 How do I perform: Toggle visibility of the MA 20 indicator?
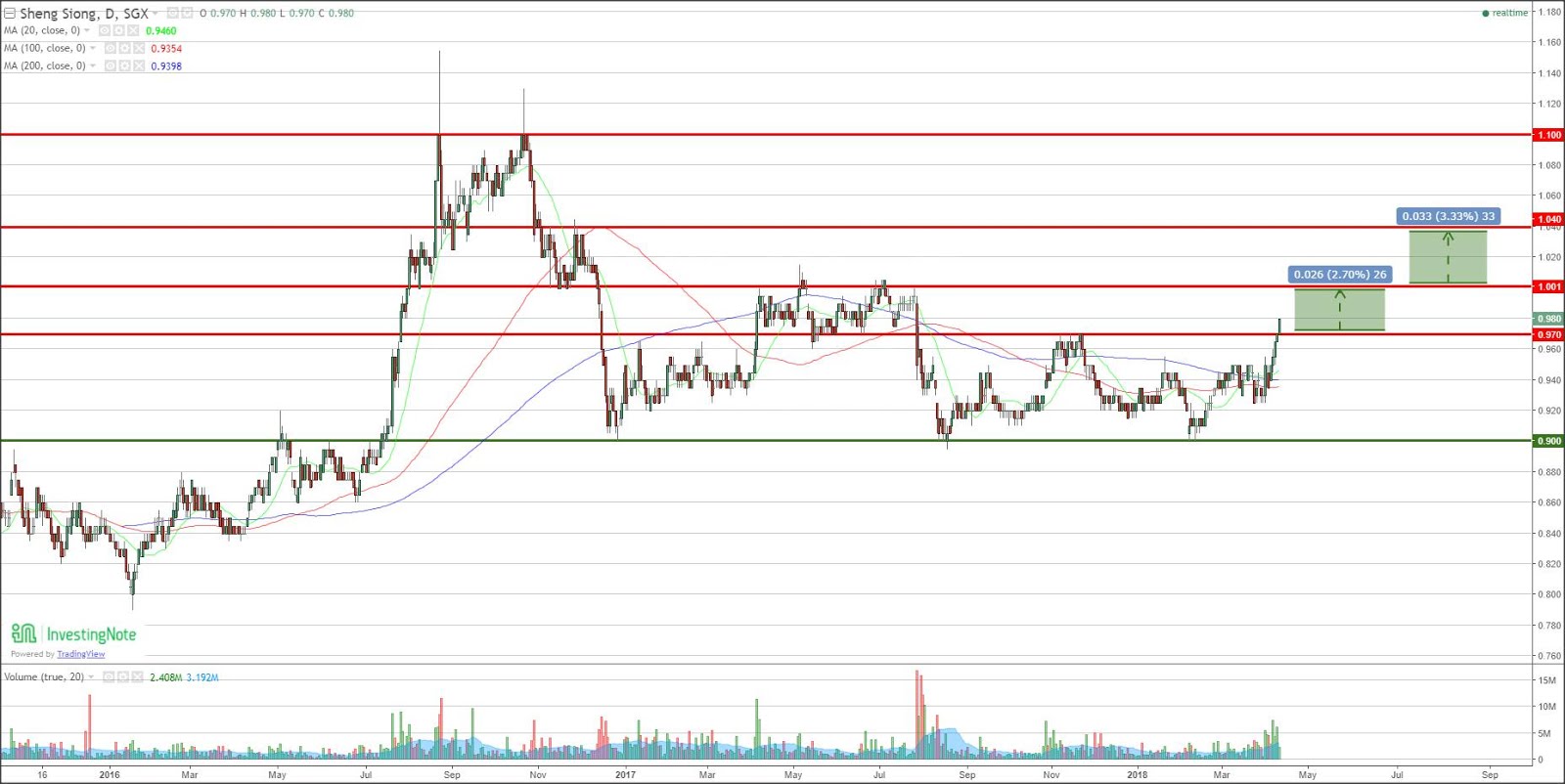(x=105, y=30)
